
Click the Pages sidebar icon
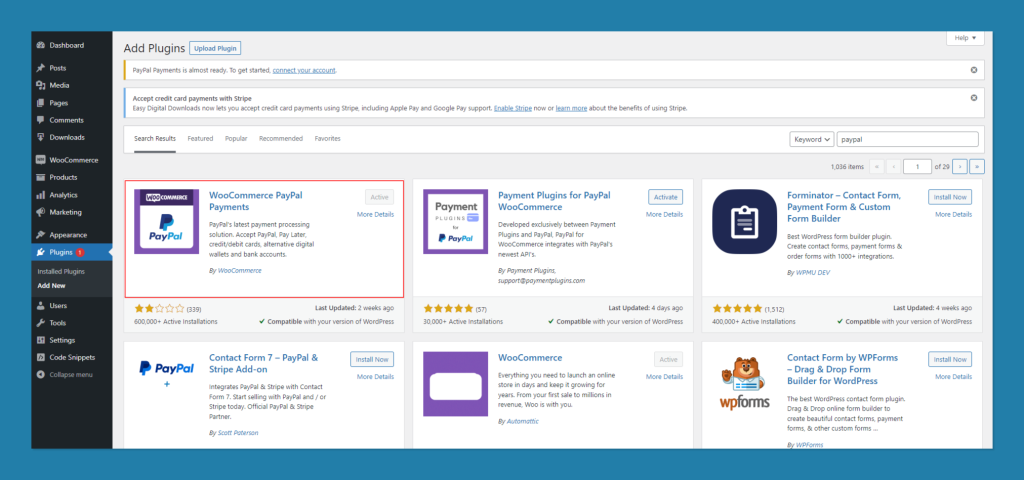[40, 103]
